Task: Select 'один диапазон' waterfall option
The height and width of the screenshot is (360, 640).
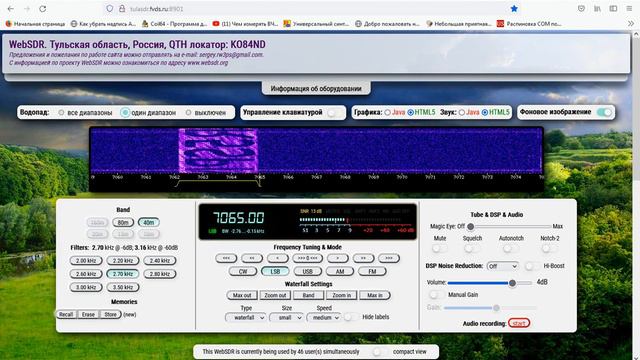Action: [x=125, y=112]
